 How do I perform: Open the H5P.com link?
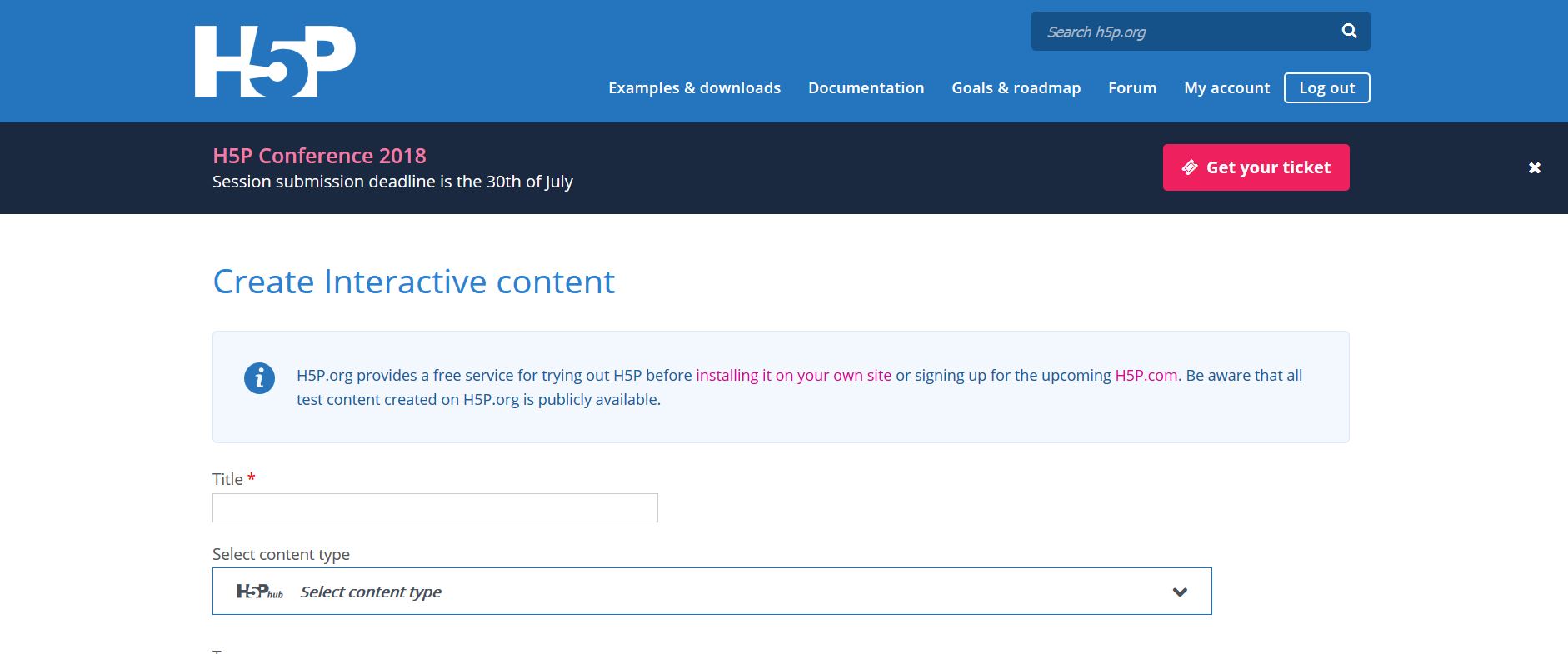(1146, 375)
